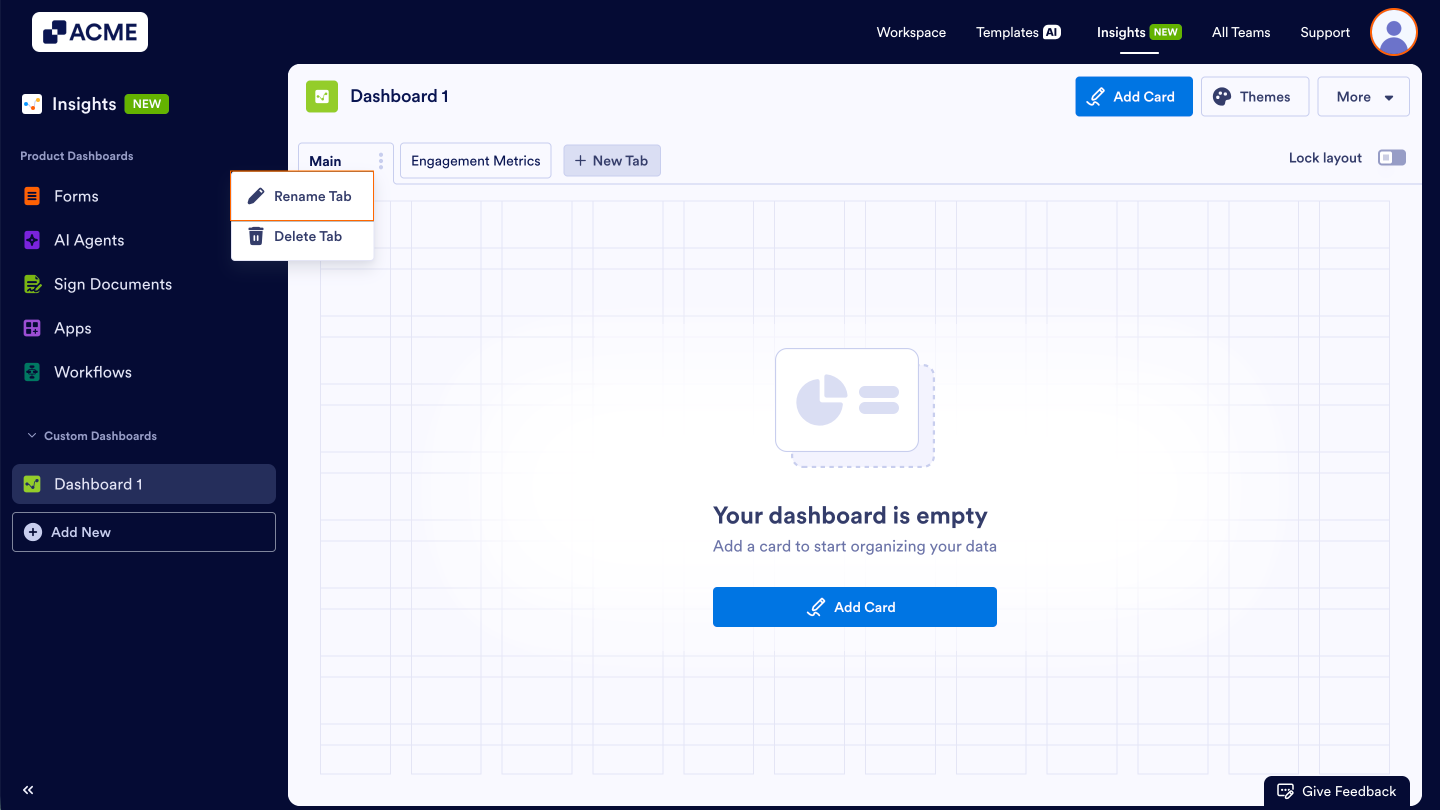1440x810 pixels.
Task: Select Workflows in the sidebar
Action: coord(93,372)
